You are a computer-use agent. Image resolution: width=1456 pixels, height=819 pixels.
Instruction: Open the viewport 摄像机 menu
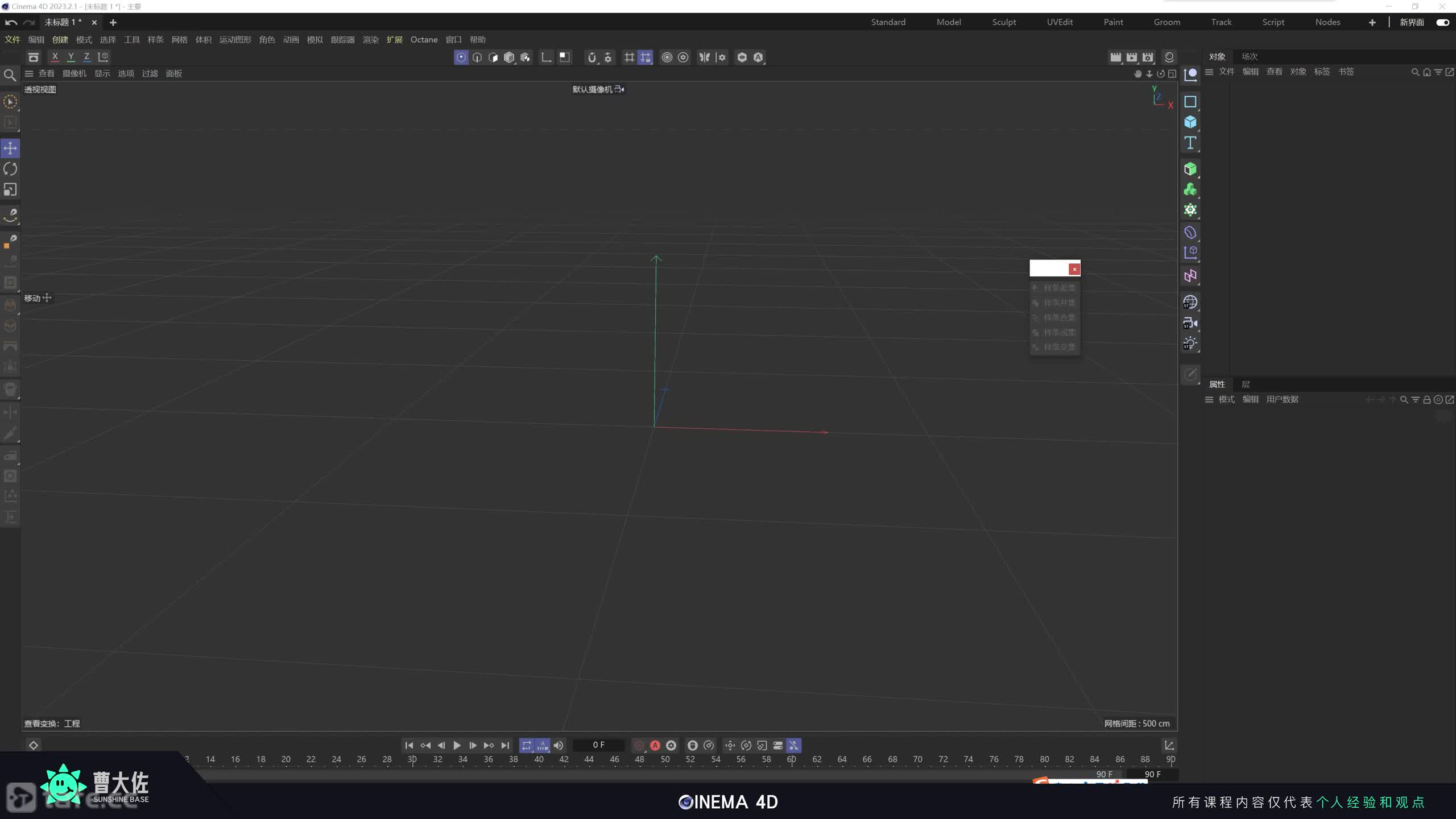[x=74, y=73]
